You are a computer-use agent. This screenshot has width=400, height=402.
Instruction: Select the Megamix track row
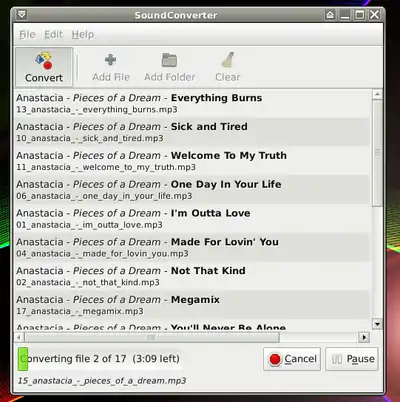[193, 305]
